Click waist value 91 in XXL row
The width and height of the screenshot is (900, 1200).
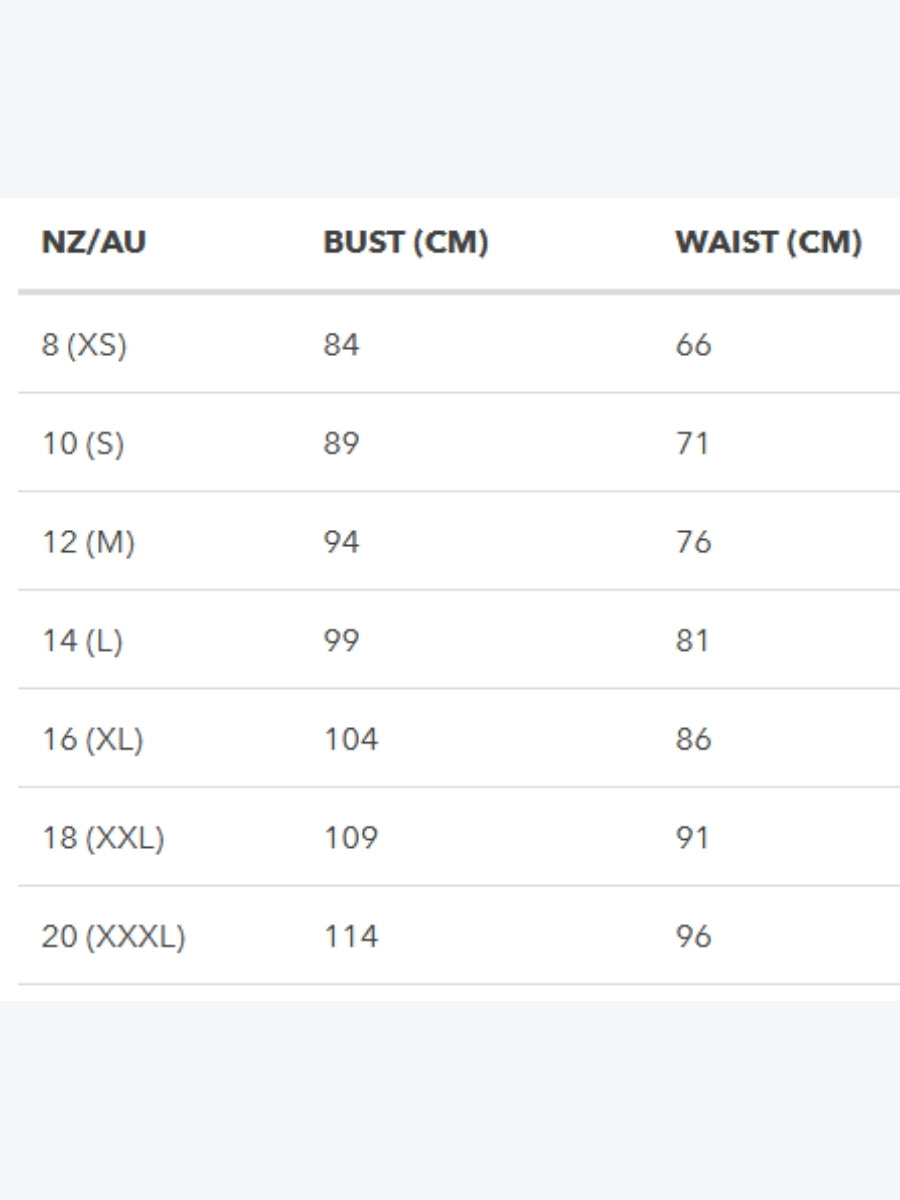click(692, 838)
